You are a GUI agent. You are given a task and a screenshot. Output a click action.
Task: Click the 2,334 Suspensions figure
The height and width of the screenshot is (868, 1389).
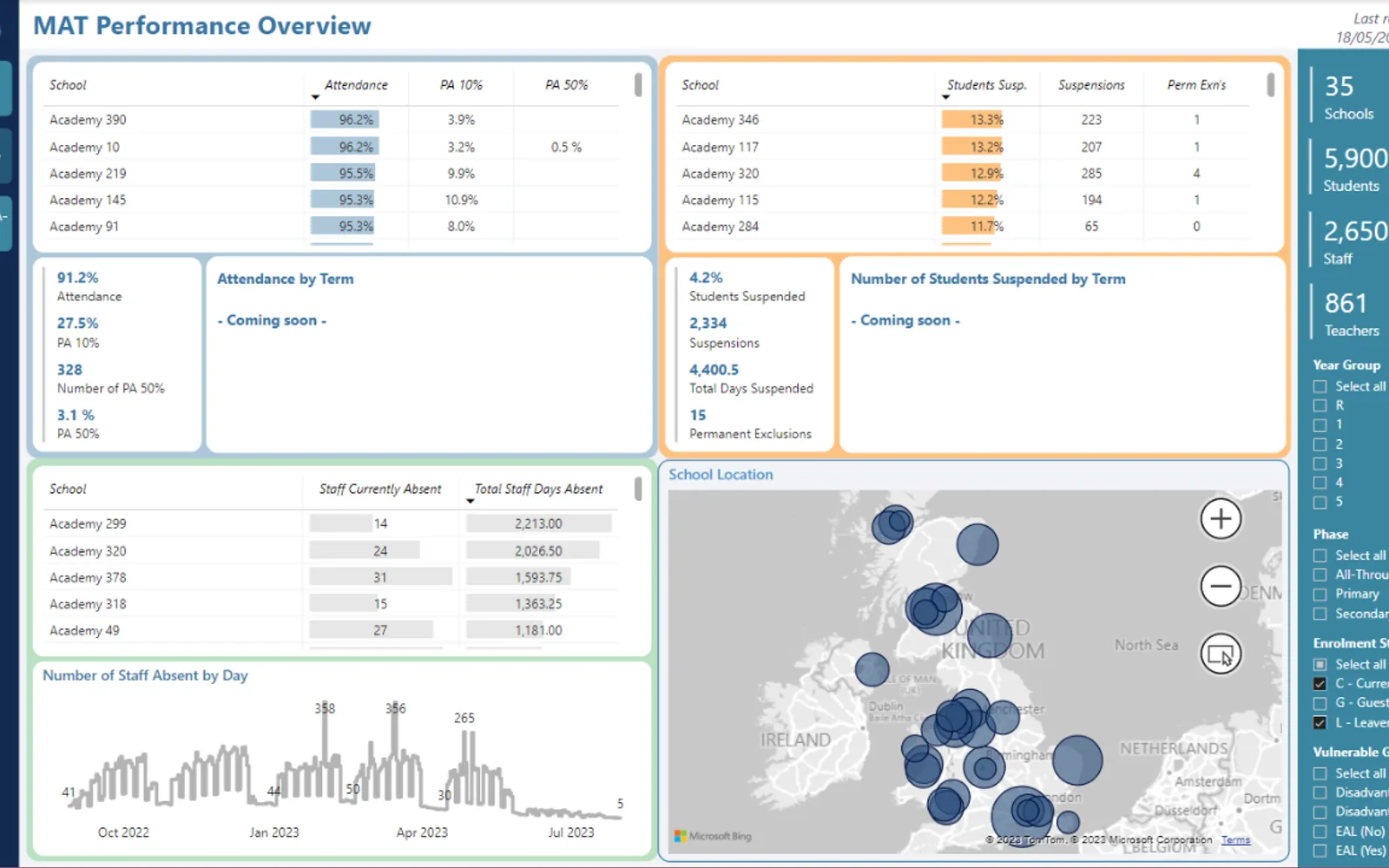click(x=708, y=323)
